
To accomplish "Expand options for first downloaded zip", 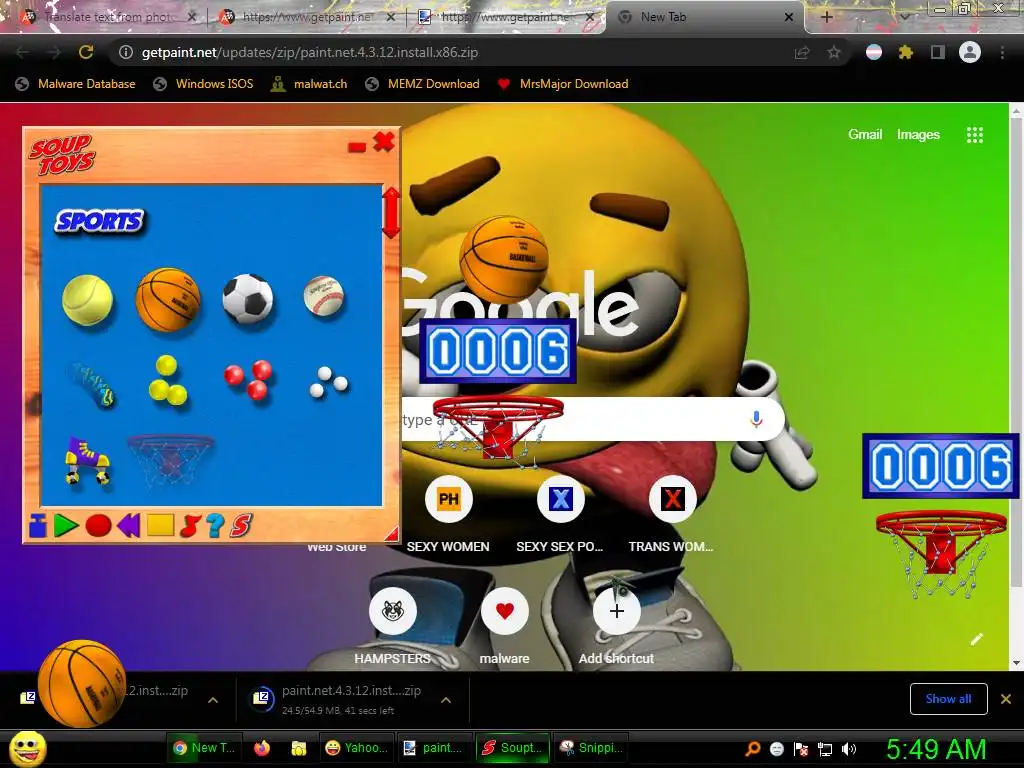I will [x=212, y=700].
